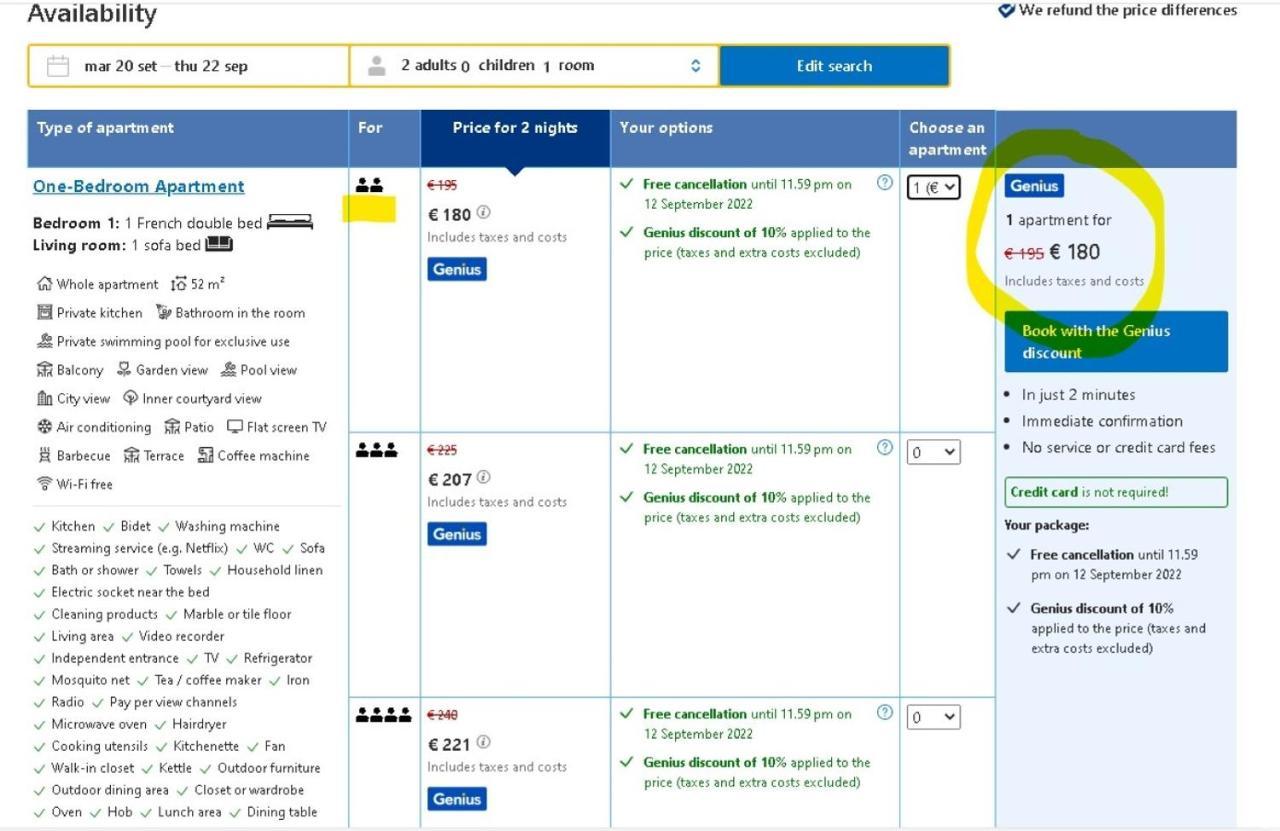Click the Availability heading
1280x831 pixels.
[92, 14]
